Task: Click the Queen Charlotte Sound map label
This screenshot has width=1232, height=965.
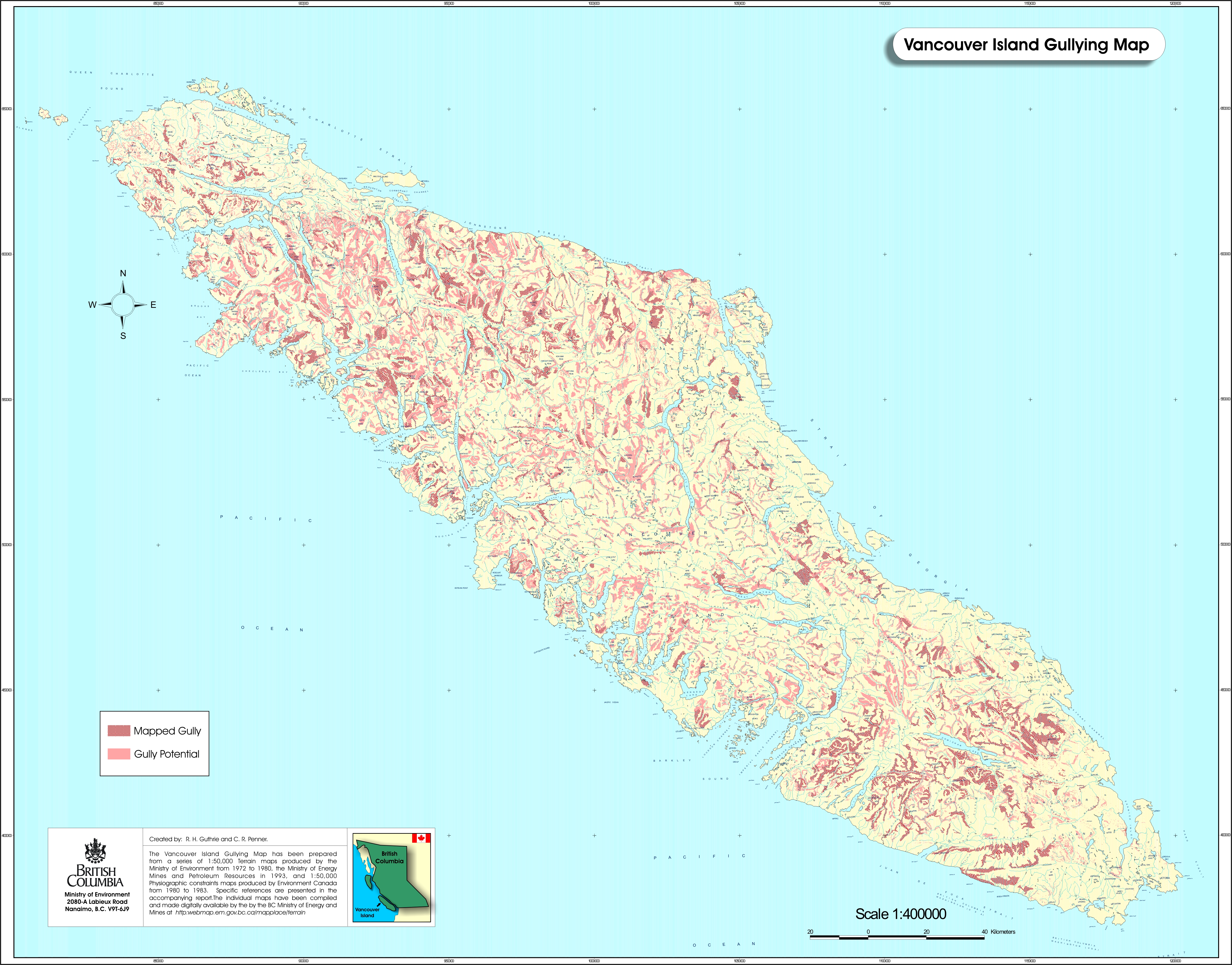Action: pos(112,80)
